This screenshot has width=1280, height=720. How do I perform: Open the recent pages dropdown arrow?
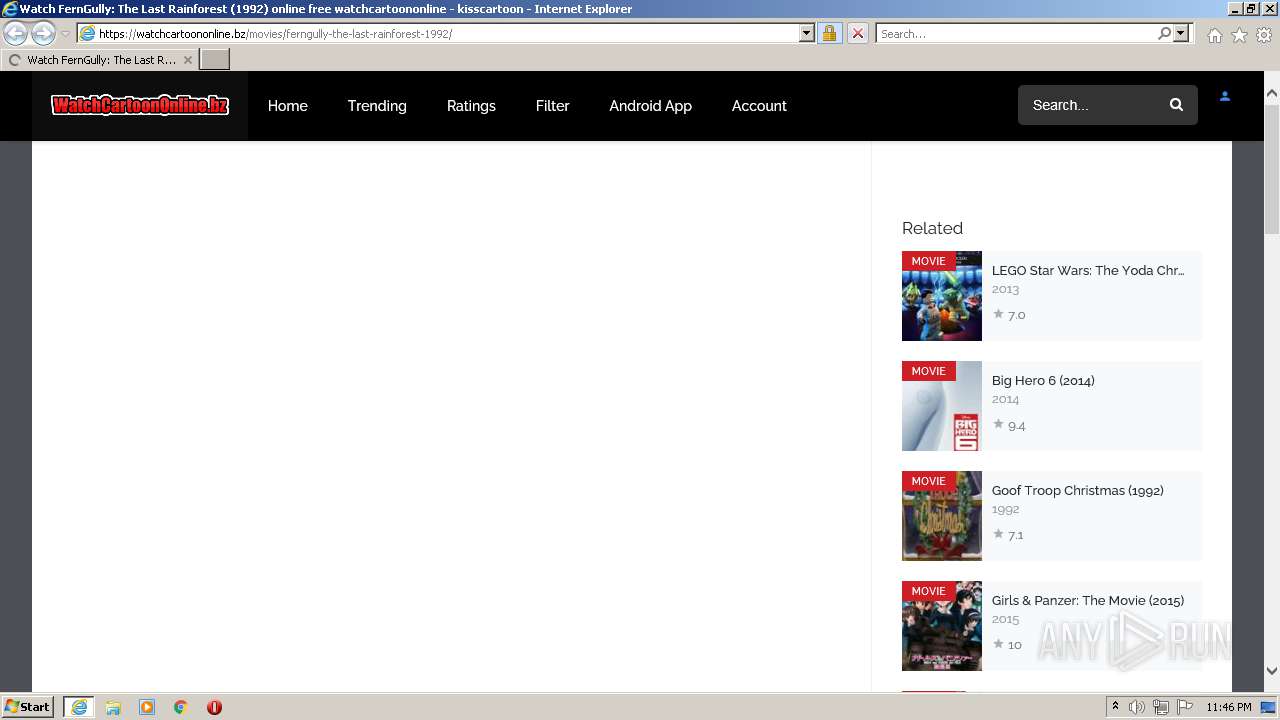(x=65, y=34)
